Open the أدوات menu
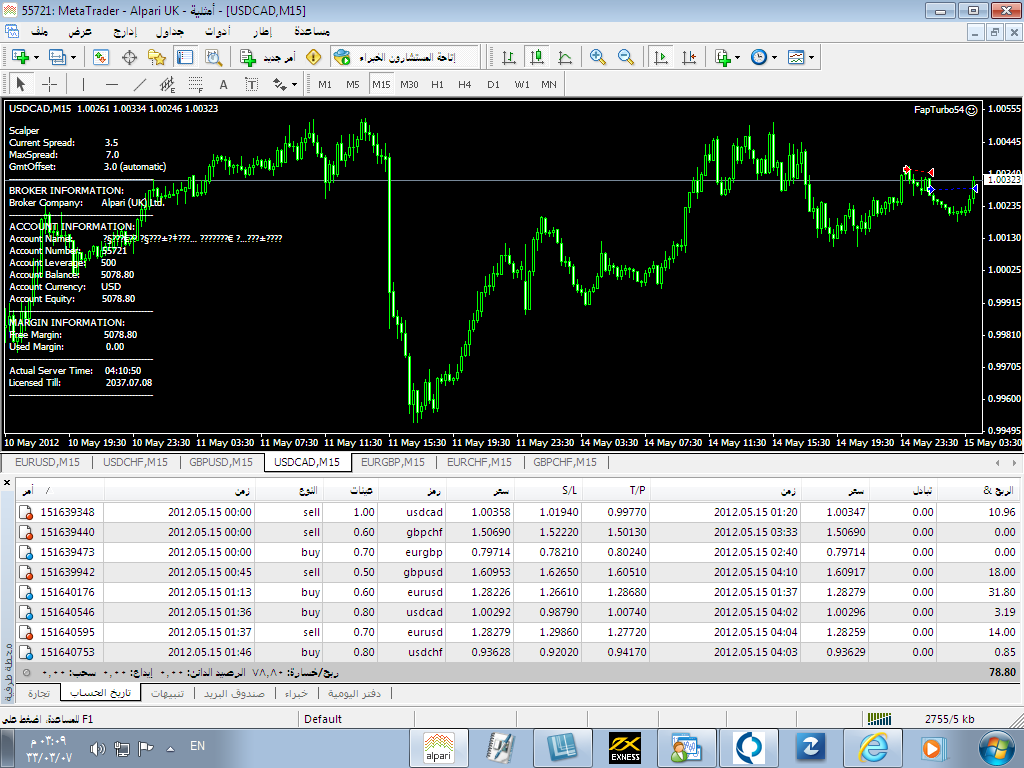The height and width of the screenshot is (768, 1024). click(217, 31)
